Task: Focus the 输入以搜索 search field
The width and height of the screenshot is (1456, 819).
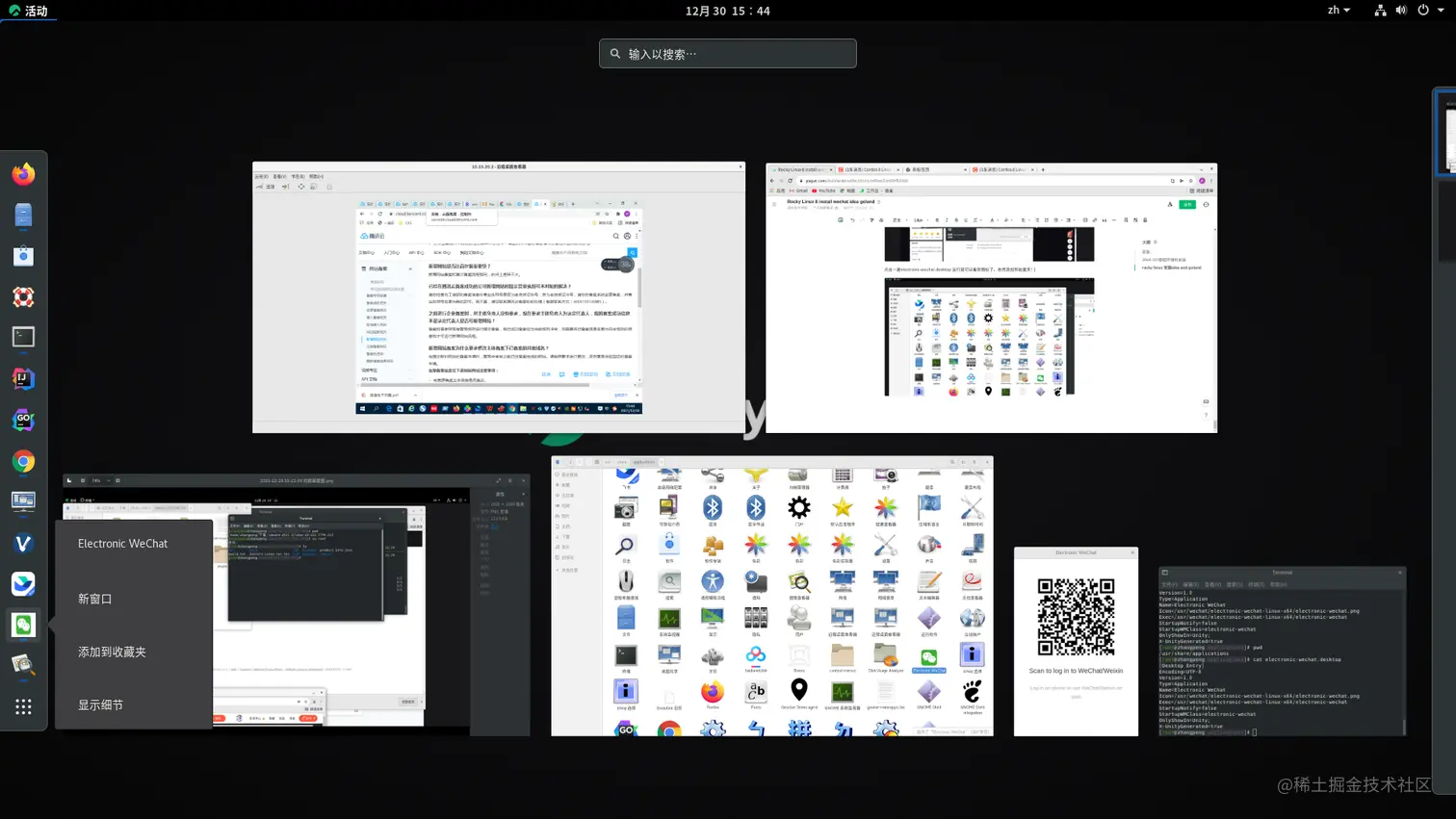Action: coord(728,54)
